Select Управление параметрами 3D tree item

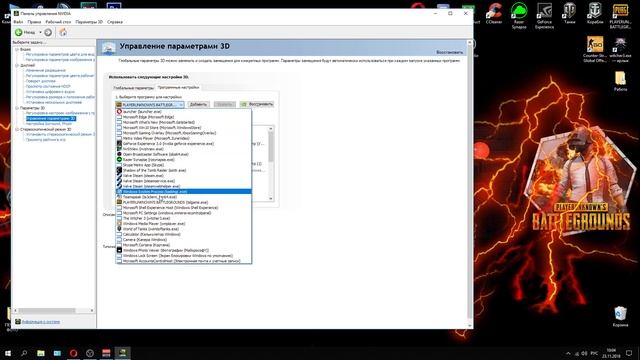[51, 118]
